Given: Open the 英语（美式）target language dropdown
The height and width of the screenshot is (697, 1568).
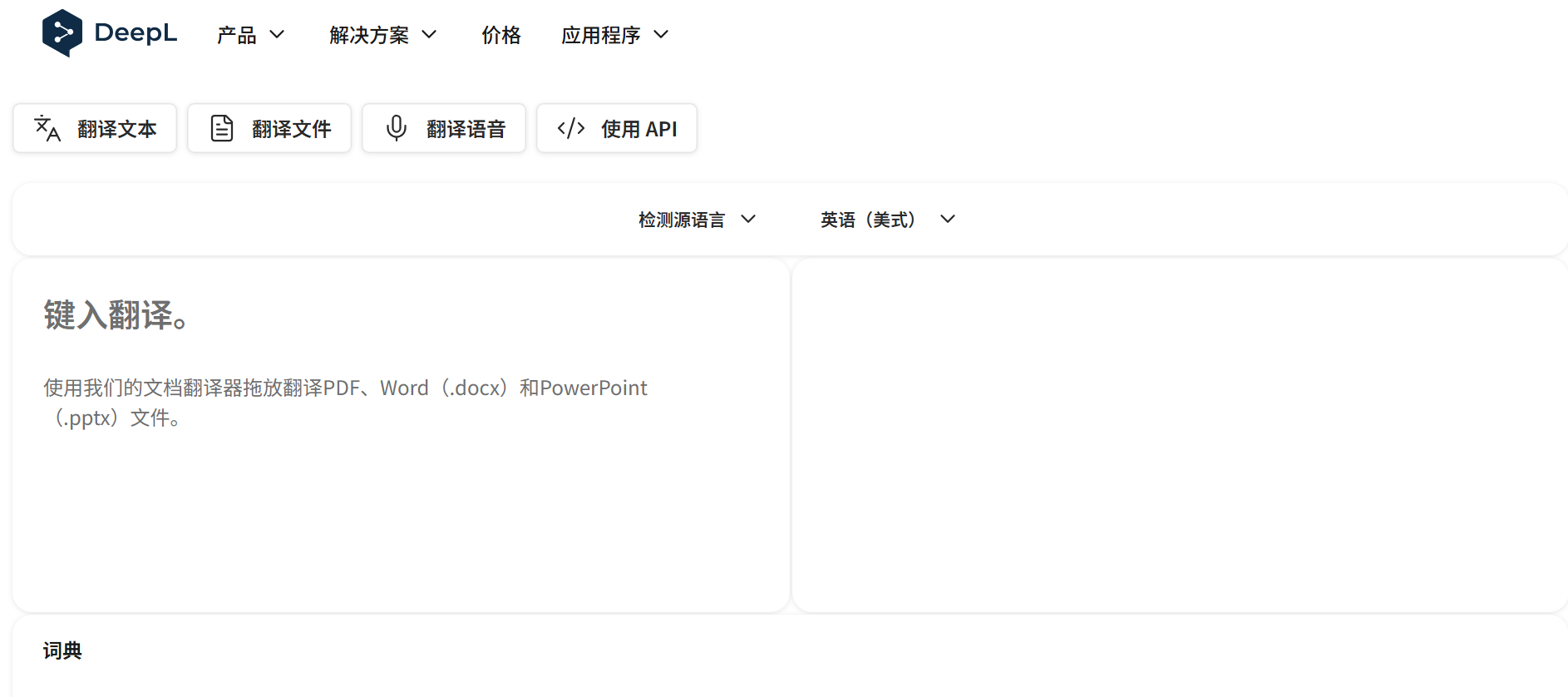Looking at the screenshot, I should point(888,220).
